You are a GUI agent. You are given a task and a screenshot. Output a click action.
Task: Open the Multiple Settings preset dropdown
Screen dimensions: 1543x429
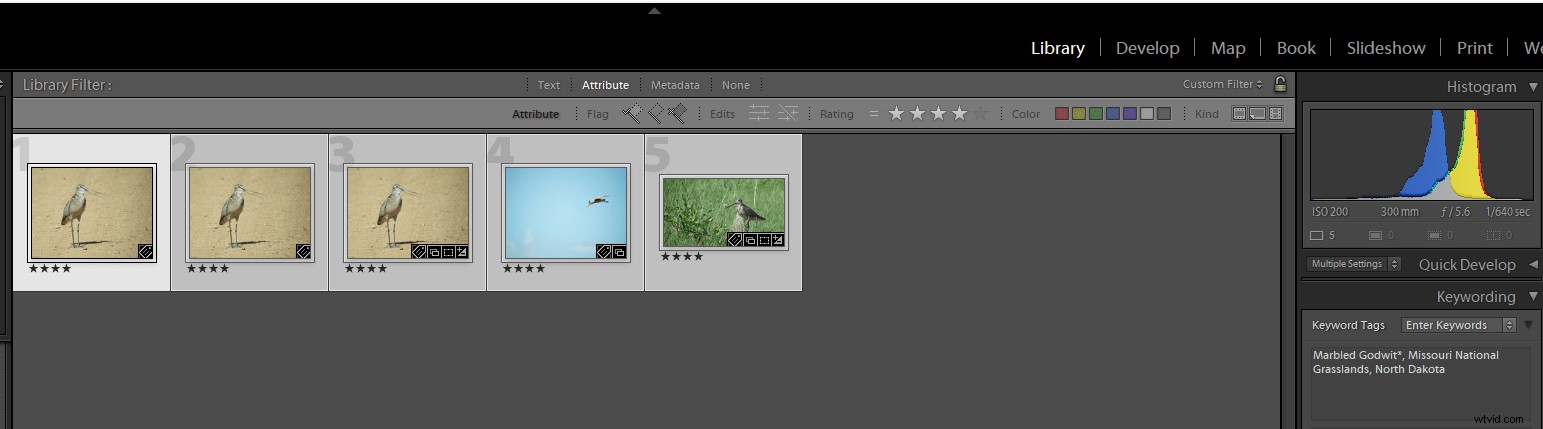pyautogui.click(x=1355, y=264)
